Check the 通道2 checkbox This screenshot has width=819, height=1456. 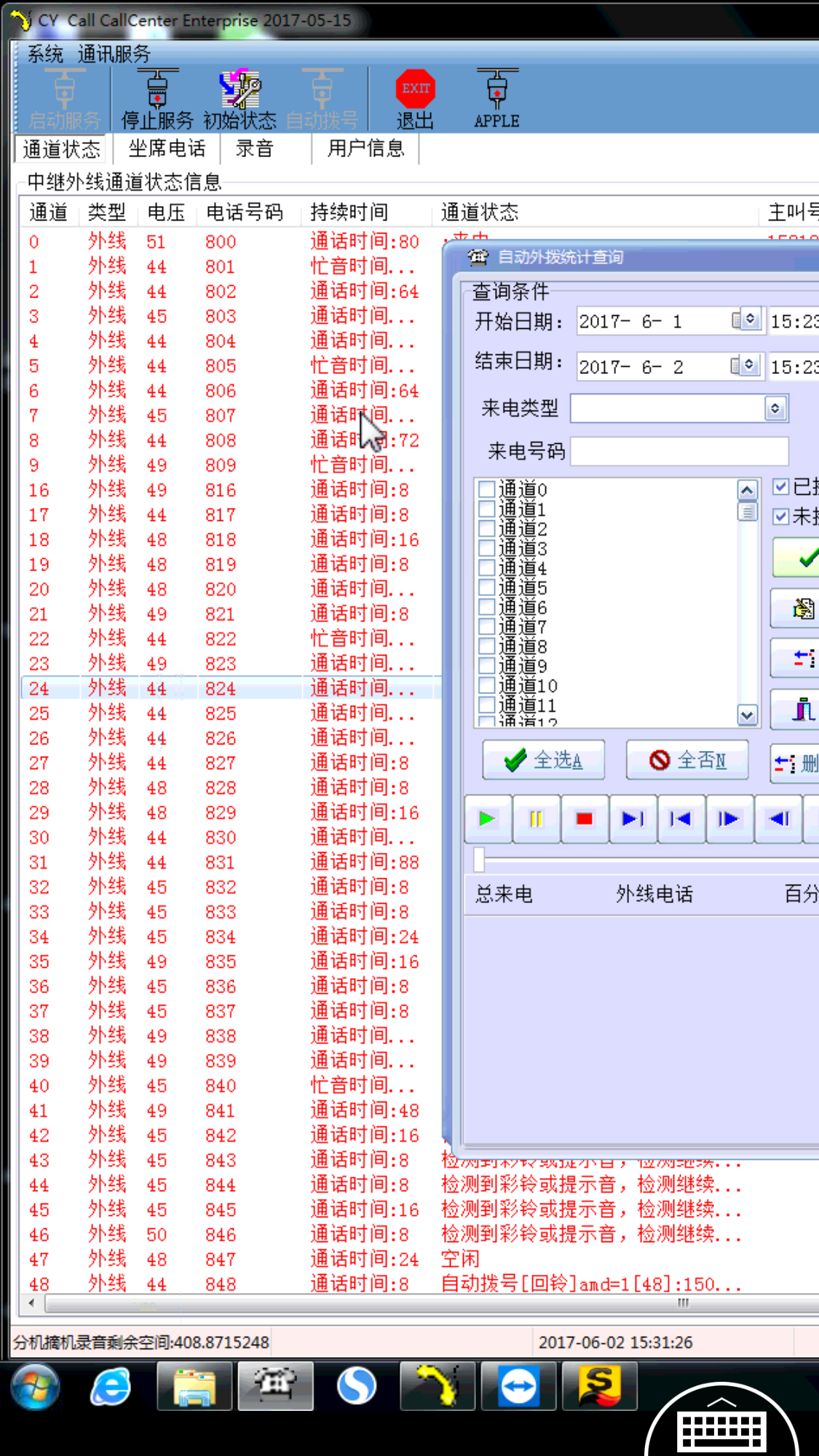(487, 528)
